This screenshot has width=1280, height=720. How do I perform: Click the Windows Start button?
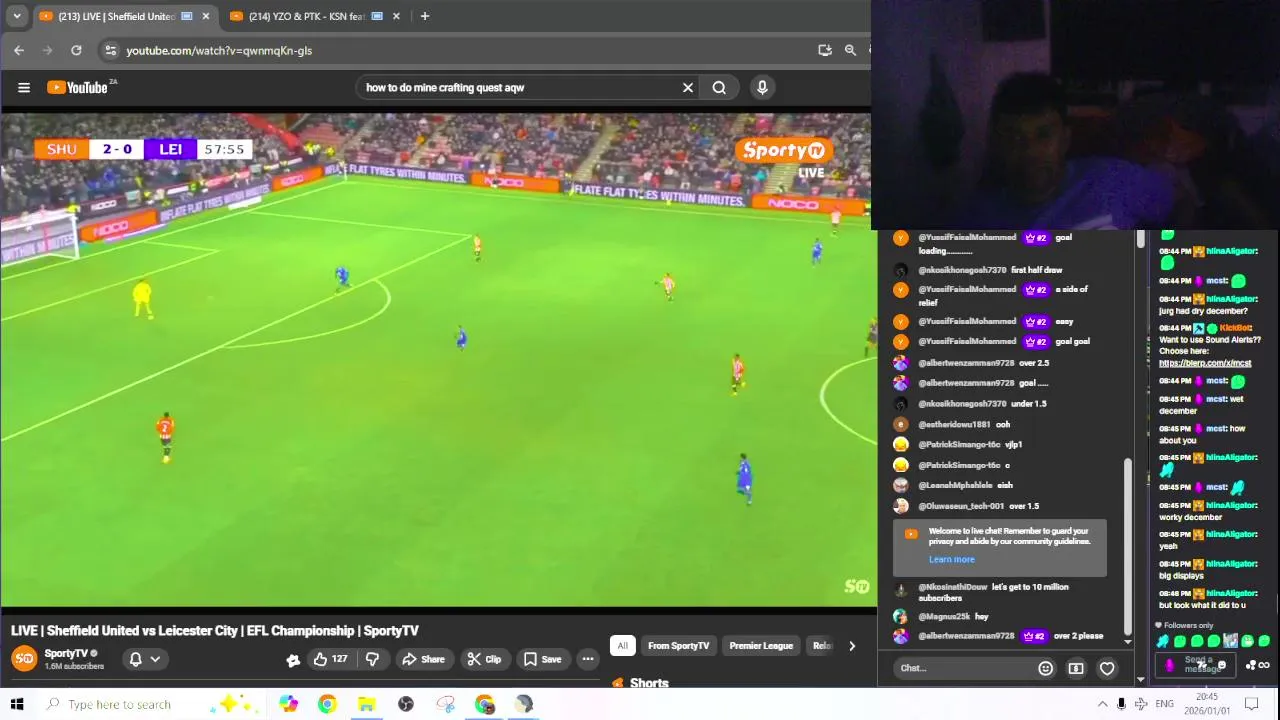pos(16,704)
